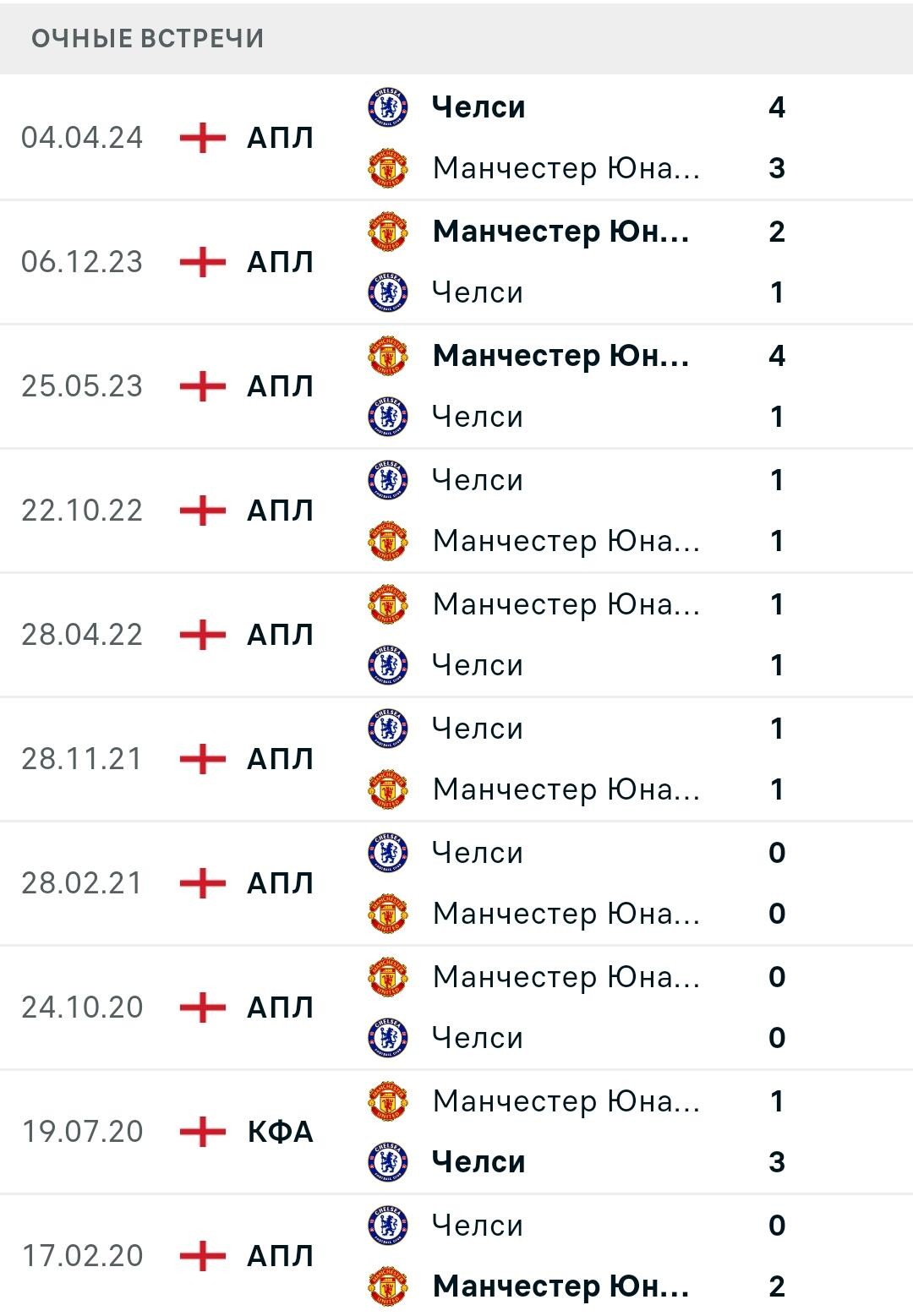Open match dated 17.02.20
The image size is (913, 1316).
coord(456,1256)
